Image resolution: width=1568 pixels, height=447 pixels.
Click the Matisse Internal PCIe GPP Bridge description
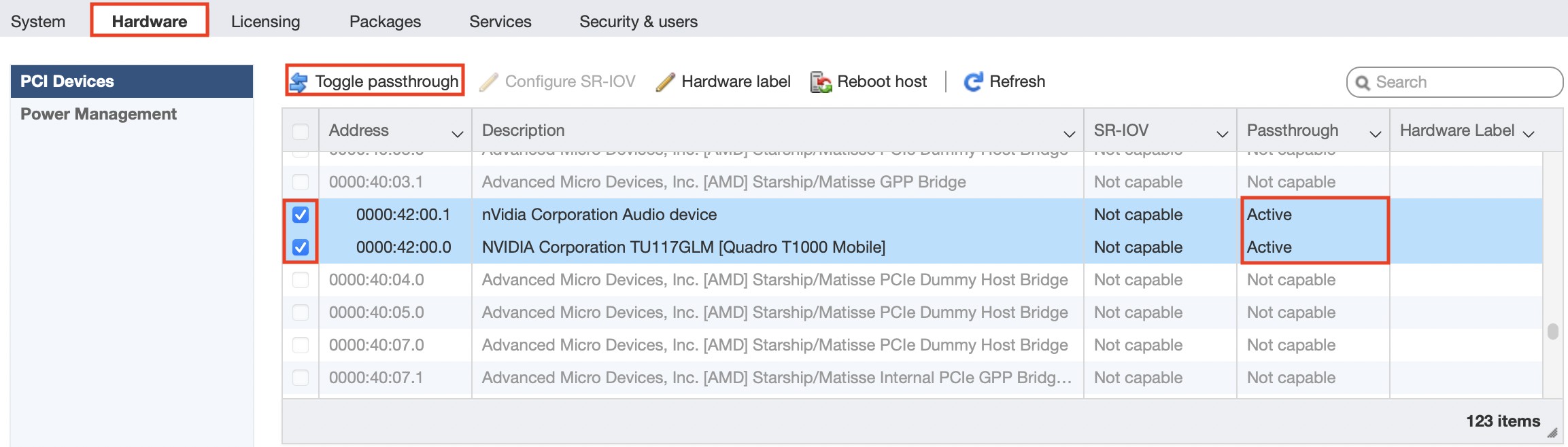point(777,378)
